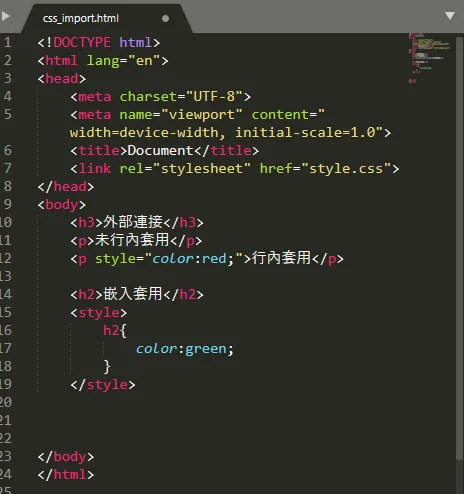The height and width of the screenshot is (494, 464).
Task: Click the paragraph text 未行內套用
Action: pyautogui.click(x=132, y=240)
